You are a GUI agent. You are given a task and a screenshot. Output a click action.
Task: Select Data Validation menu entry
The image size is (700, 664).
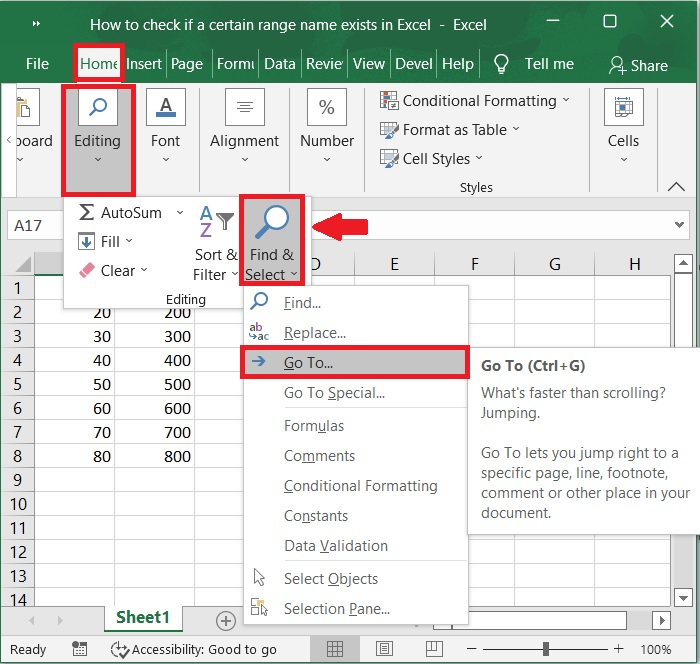pyautogui.click(x=356, y=545)
